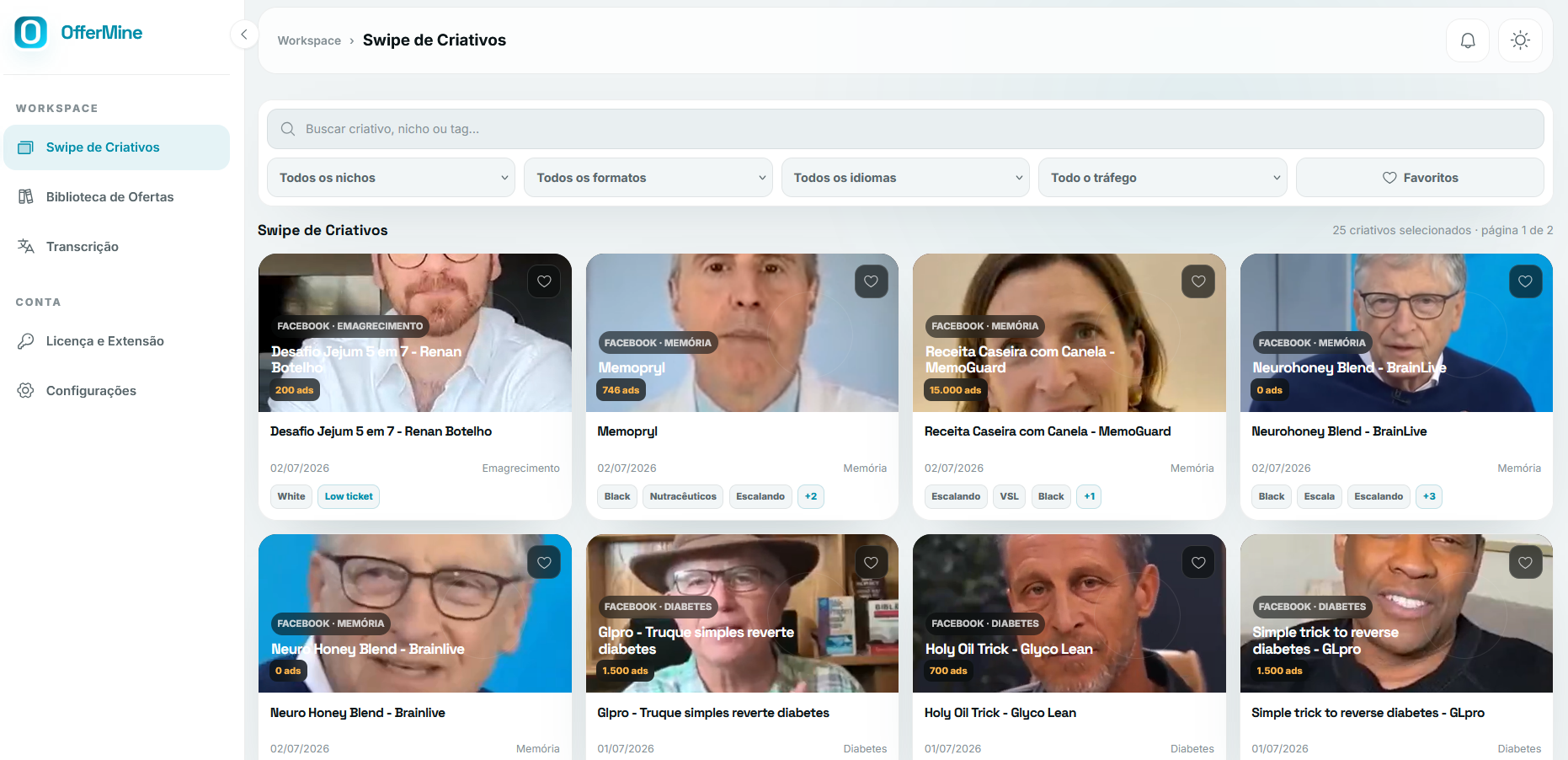Click the Configurações gear icon
The height and width of the screenshot is (760, 1568).
(26, 390)
